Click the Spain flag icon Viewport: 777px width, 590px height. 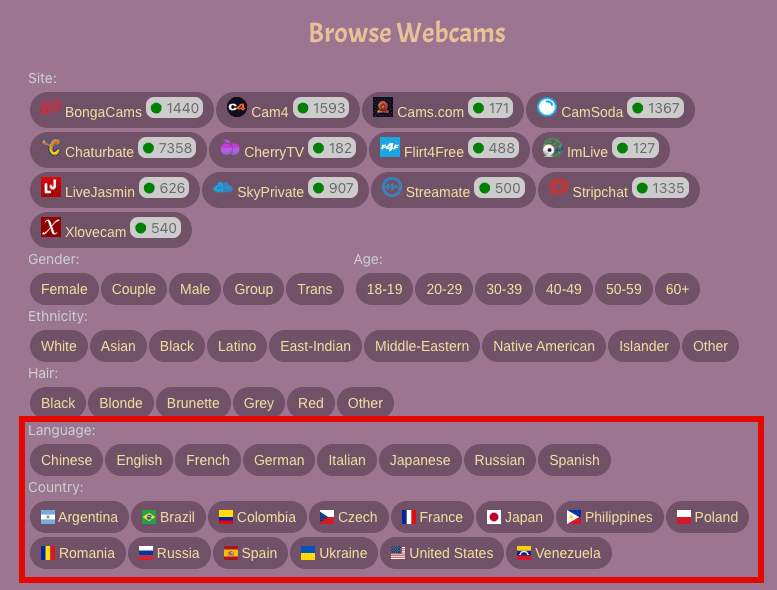[x=231, y=553]
